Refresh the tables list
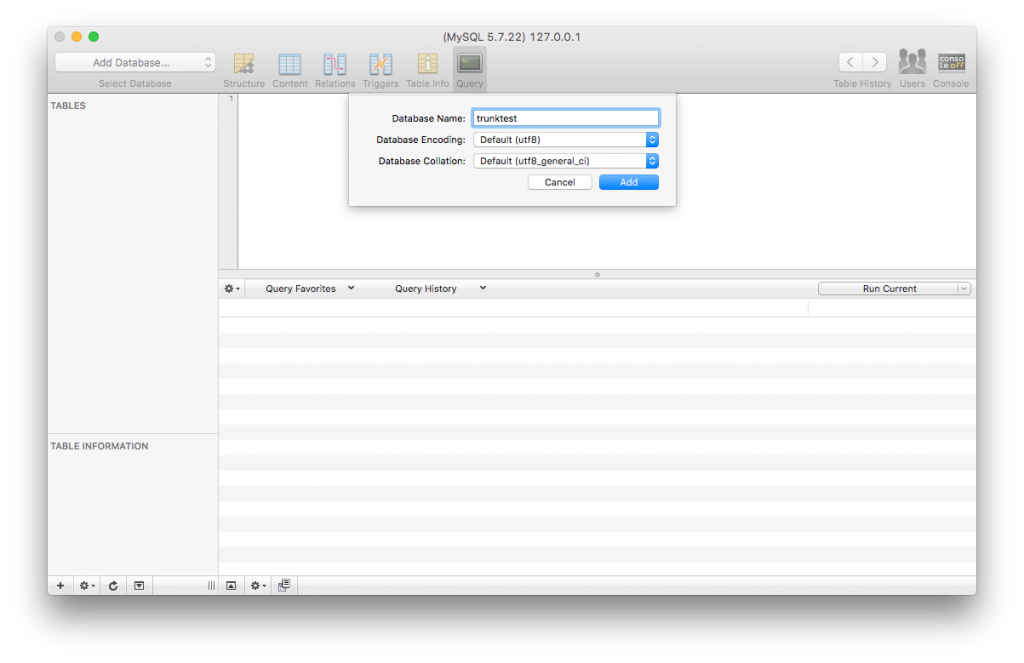 113,585
